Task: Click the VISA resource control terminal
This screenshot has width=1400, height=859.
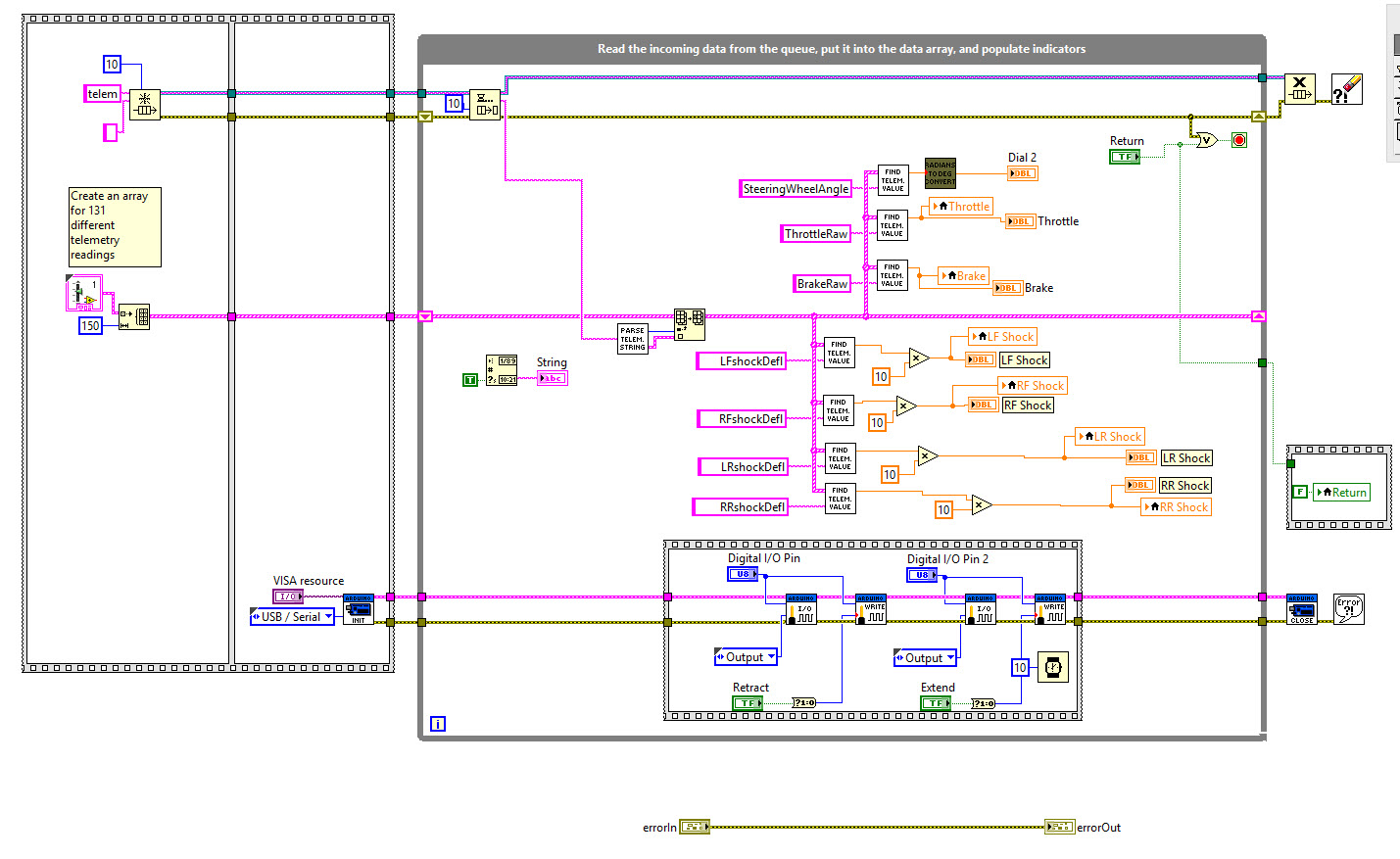Action: point(288,597)
